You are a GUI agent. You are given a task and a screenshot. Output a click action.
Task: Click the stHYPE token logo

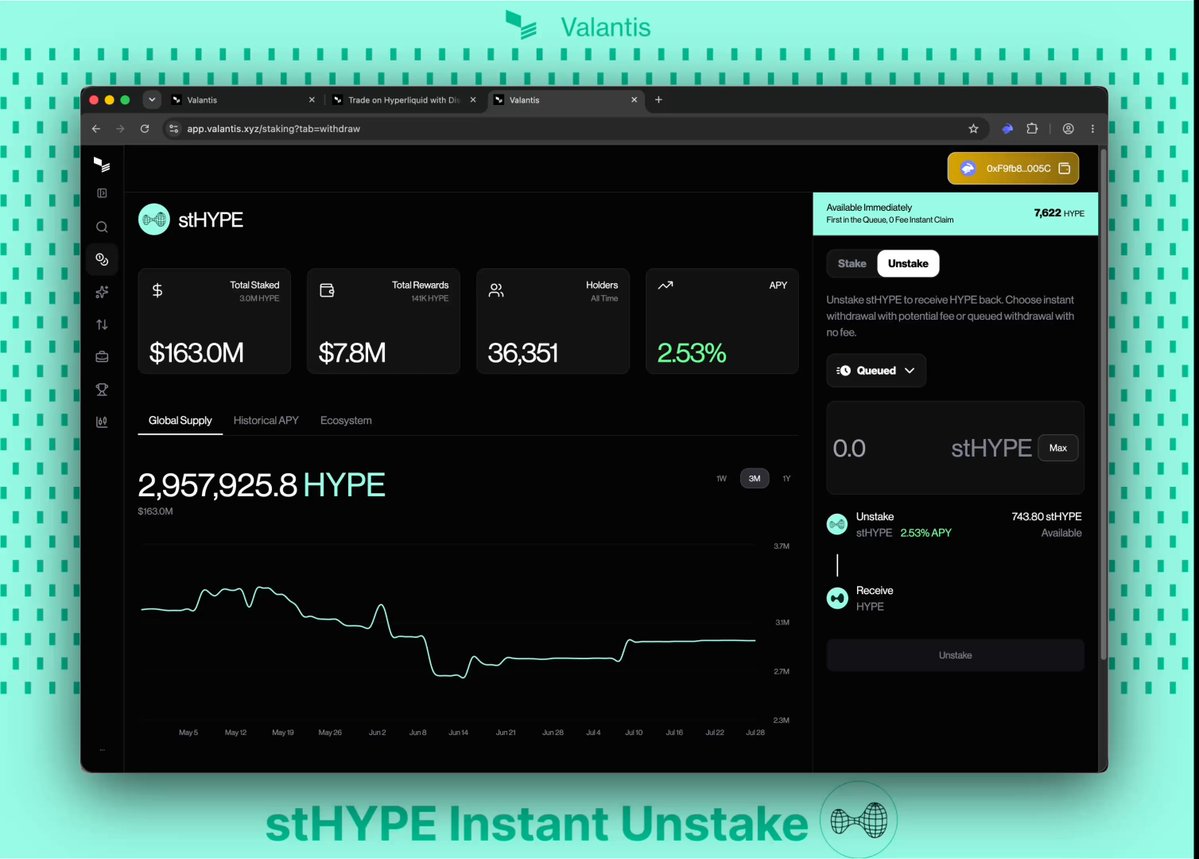154,220
